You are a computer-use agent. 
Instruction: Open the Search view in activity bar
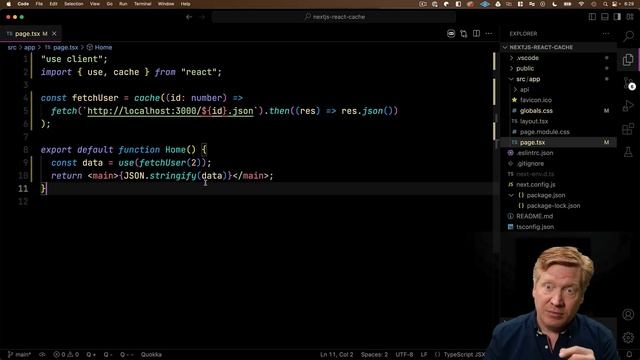[x=628, y=36]
